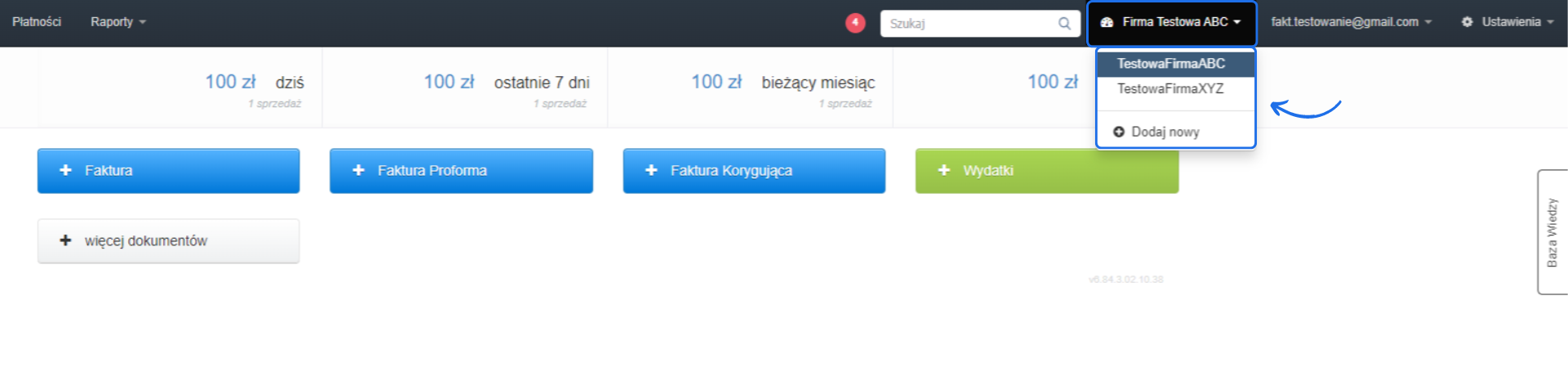The width and height of the screenshot is (1568, 368).
Task: Click the plus icon on Faktura Korygująca
Action: pos(651,170)
